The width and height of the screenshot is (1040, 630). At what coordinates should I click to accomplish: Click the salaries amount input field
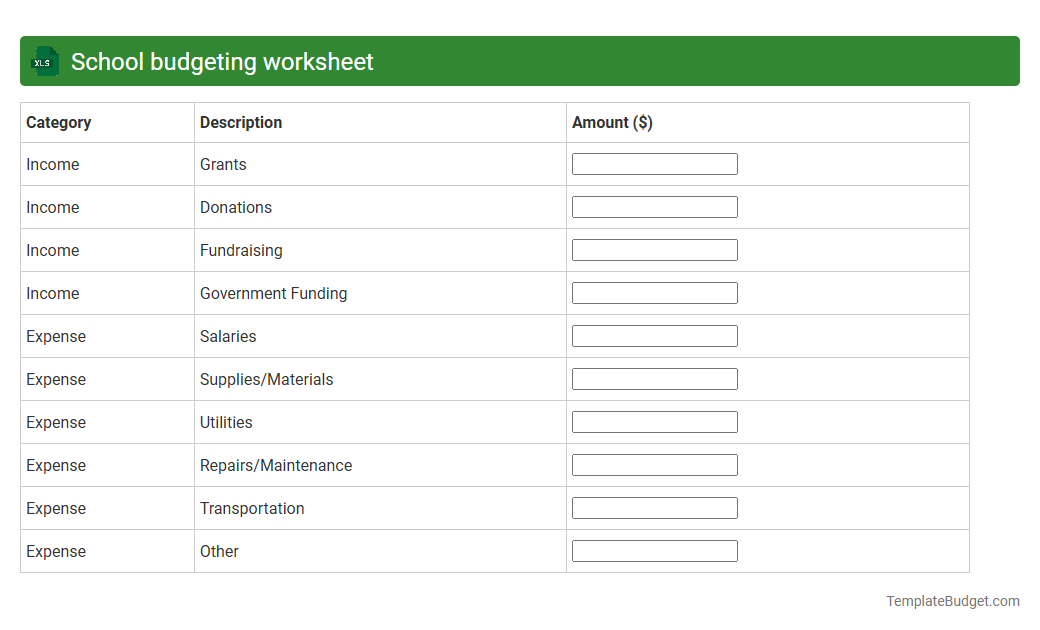[x=654, y=335]
